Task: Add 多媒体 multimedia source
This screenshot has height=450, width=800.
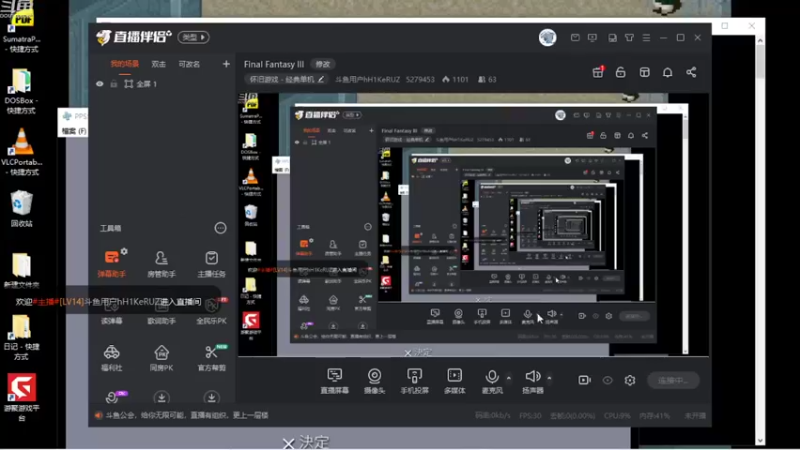Action: (x=455, y=381)
